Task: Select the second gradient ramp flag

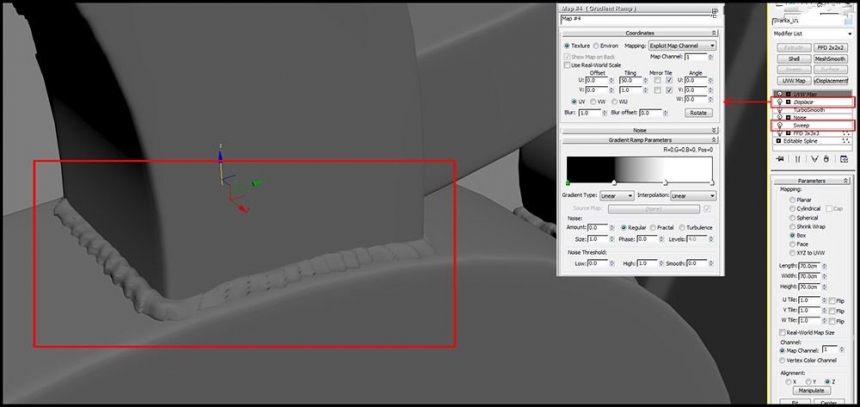Action: 614,183
